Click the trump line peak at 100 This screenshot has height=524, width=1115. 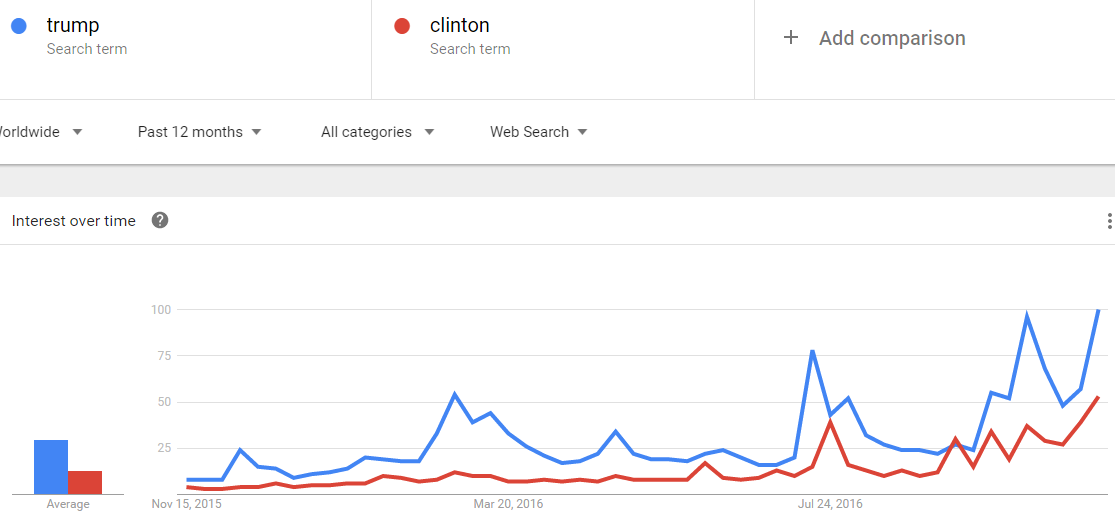coord(1099,310)
